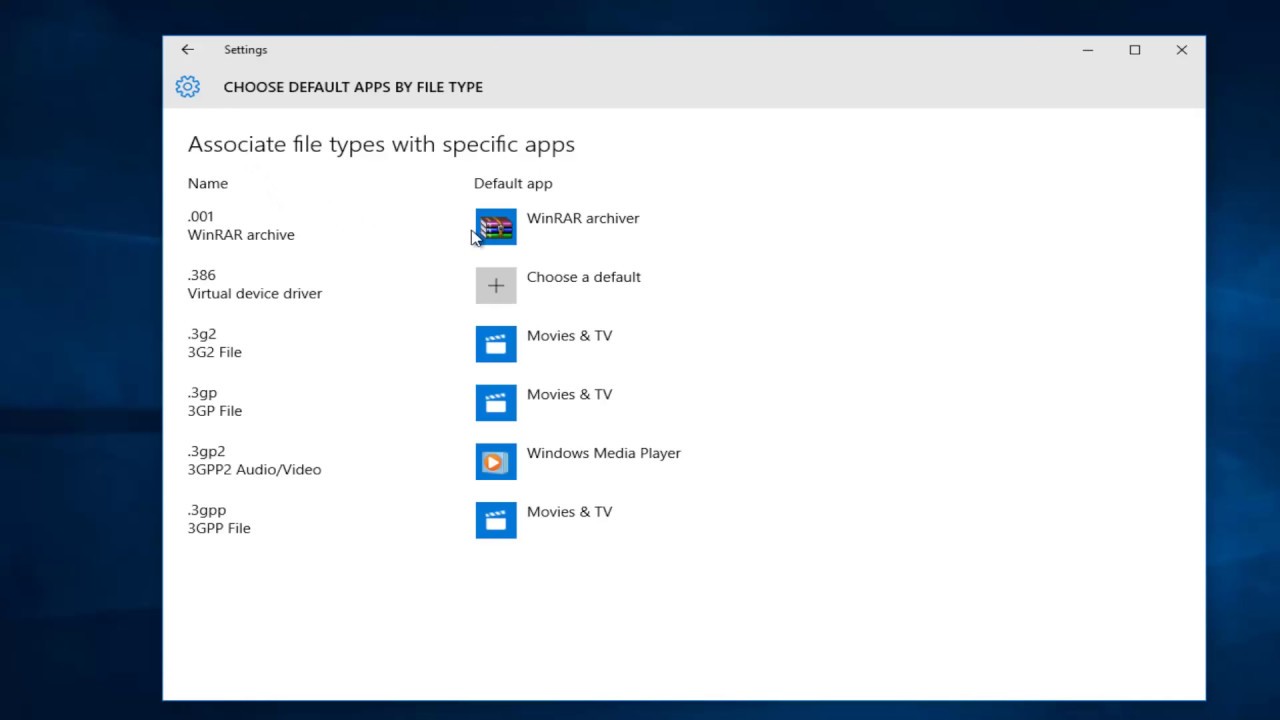Click the Settings gear icon in header
This screenshot has width=1280, height=720.
coord(187,87)
